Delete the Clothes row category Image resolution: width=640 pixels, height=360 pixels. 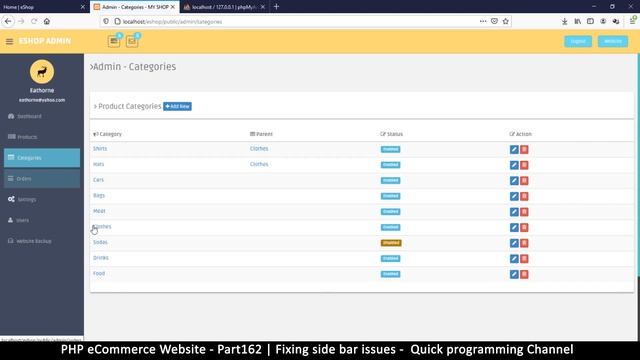pyautogui.click(x=524, y=227)
